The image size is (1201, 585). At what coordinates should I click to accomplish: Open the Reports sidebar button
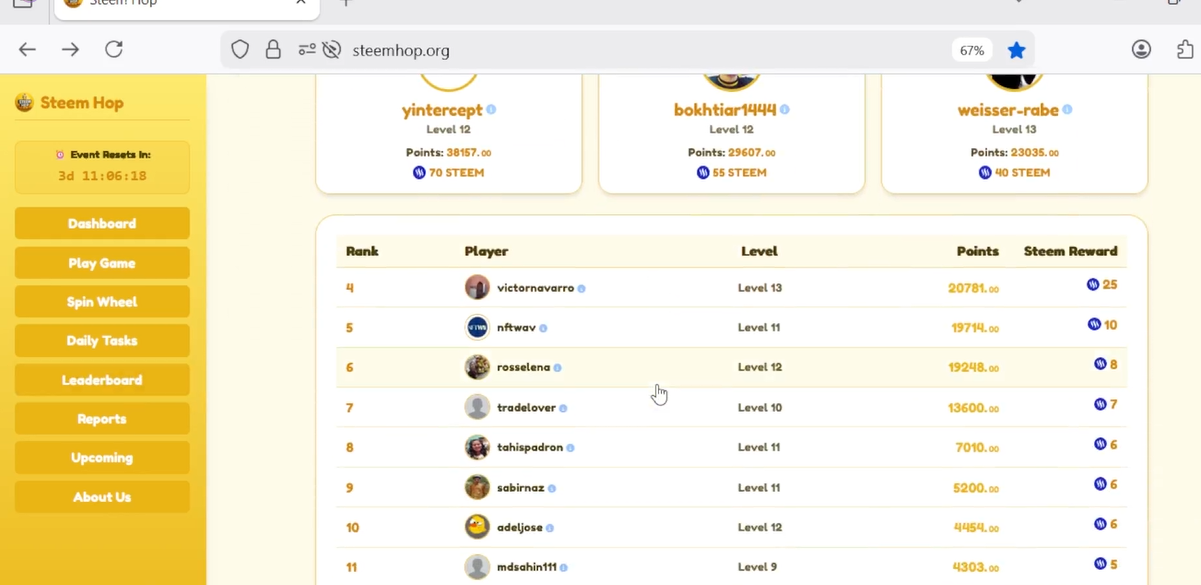tap(102, 419)
